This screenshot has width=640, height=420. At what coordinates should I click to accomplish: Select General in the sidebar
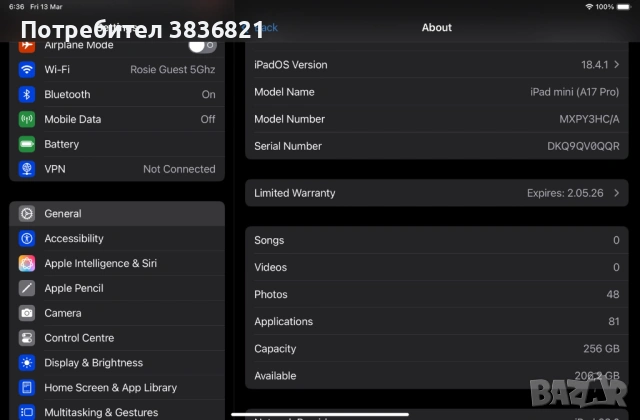click(x=117, y=213)
